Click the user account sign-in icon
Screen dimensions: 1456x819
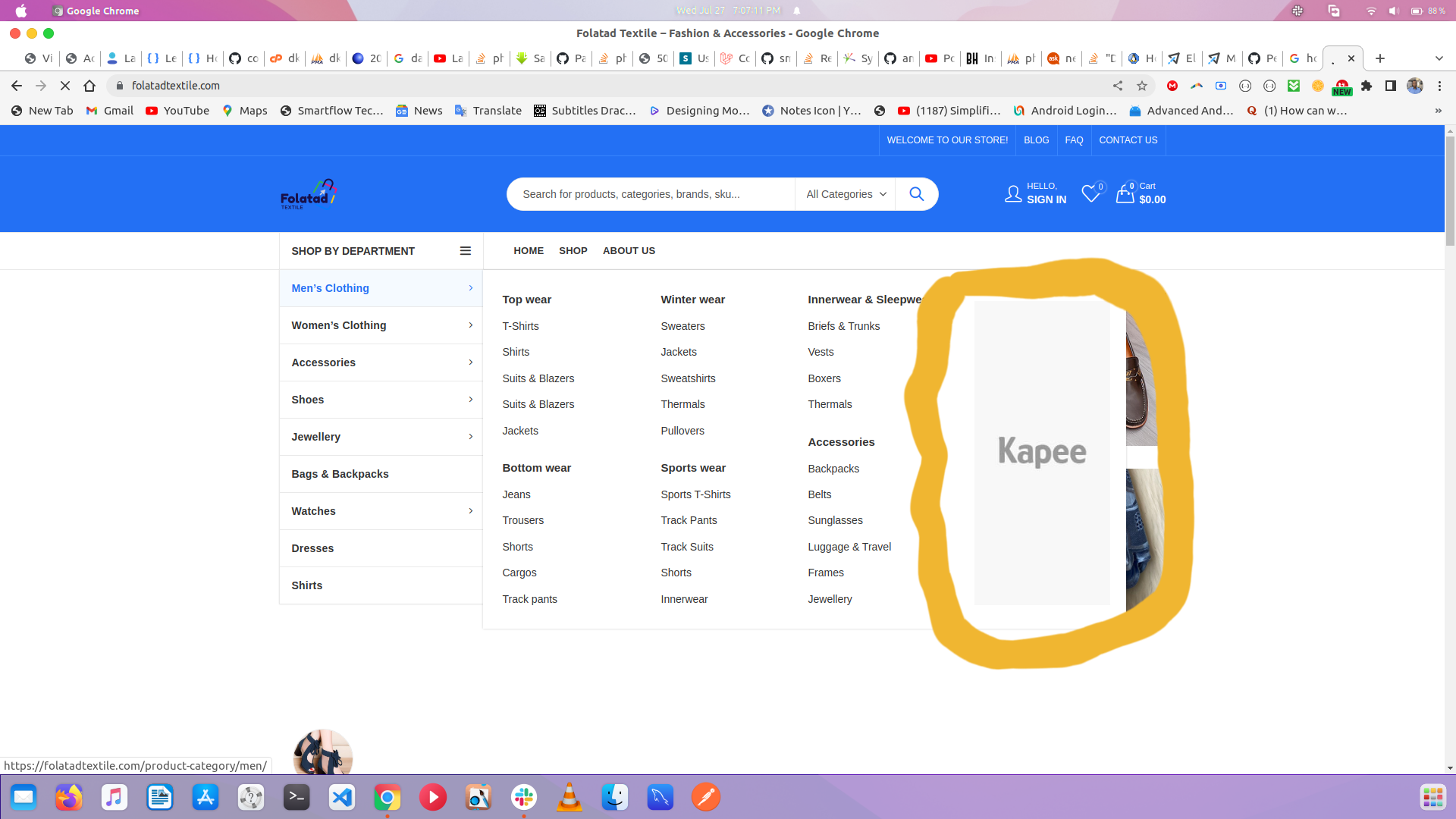click(x=1013, y=194)
